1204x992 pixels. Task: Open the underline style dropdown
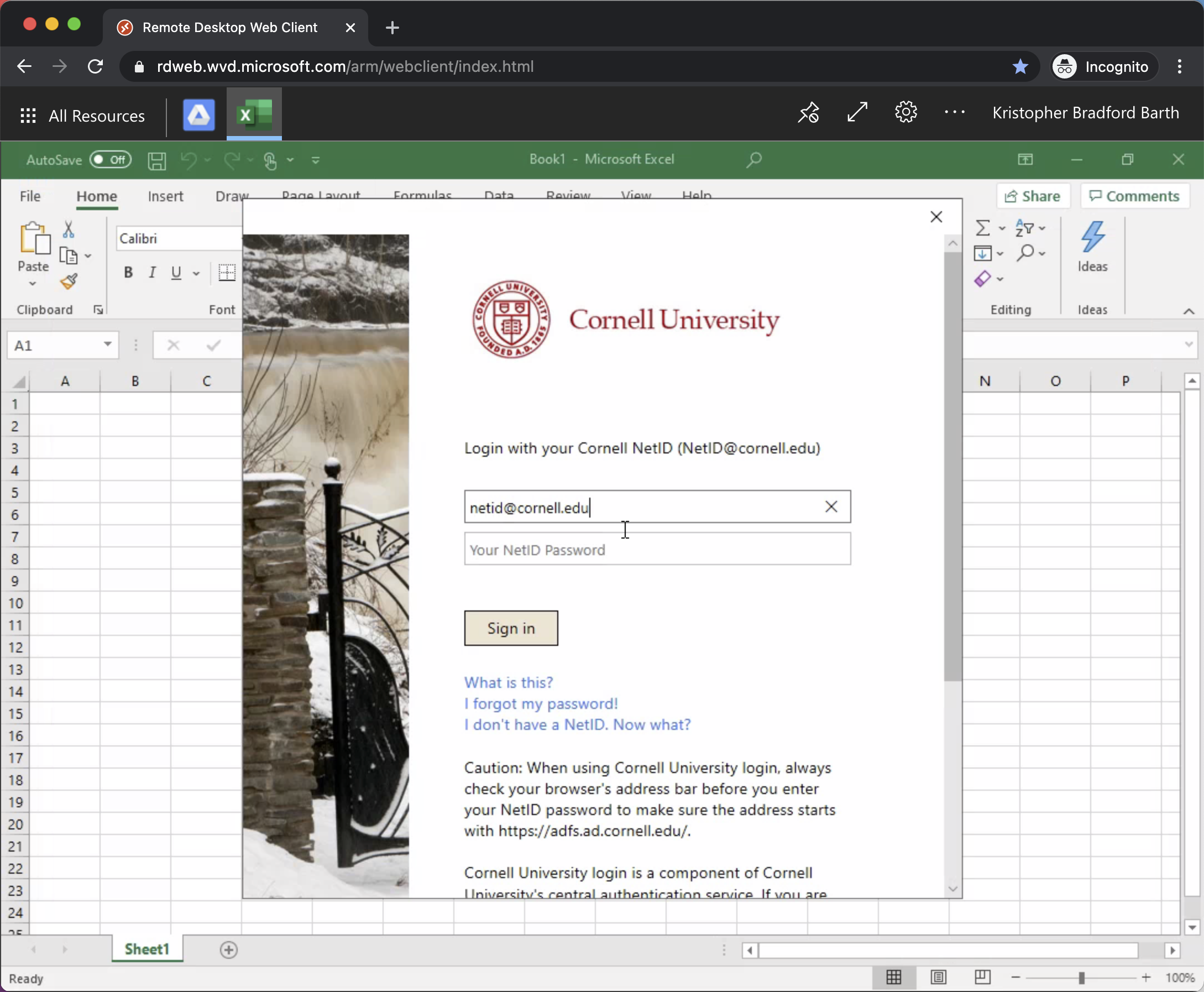click(x=196, y=274)
